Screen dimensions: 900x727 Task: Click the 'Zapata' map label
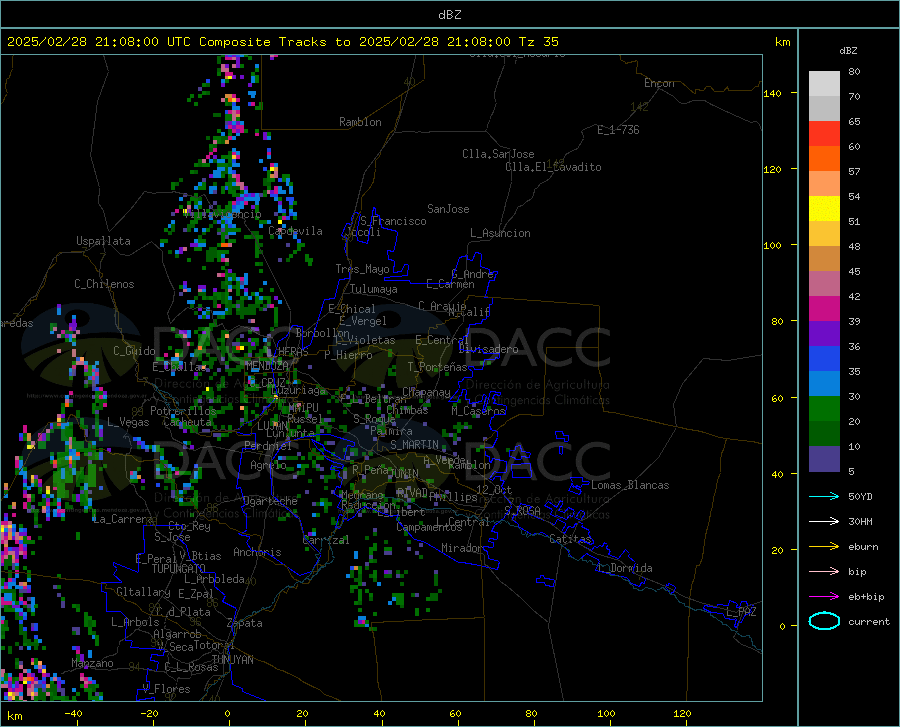click(x=245, y=623)
